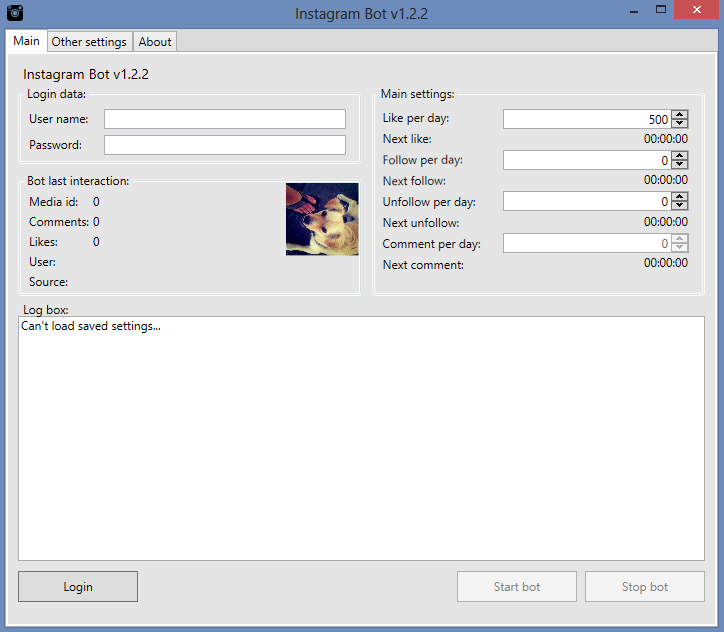724x632 pixels.
Task: Increase Unfollow per day with up arrow
Action: click(x=680, y=197)
